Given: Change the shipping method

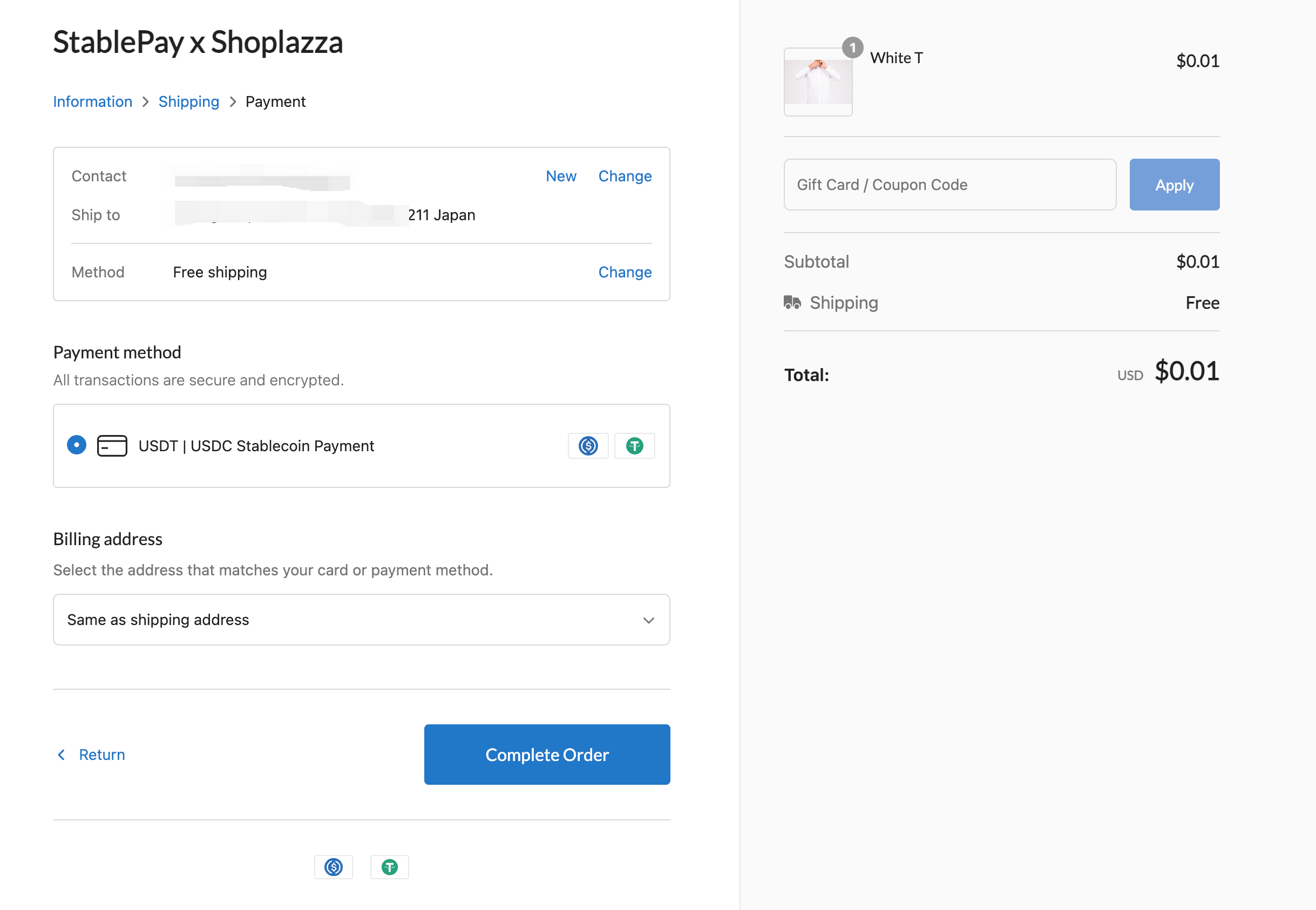Looking at the screenshot, I should pyautogui.click(x=625, y=272).
